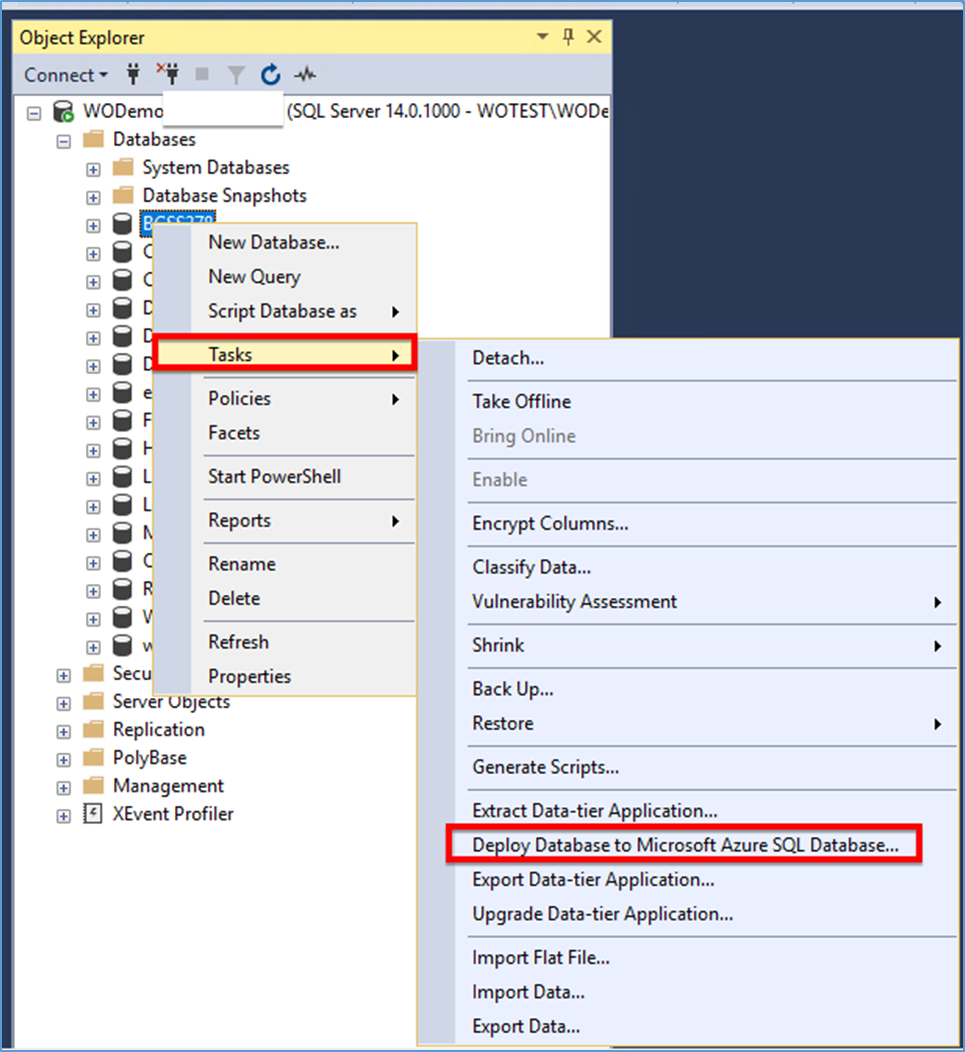The image size is (965, 1052).
Task: Click the connect plug icon in Object Explorer toolbar
Action: pos(133,75)
